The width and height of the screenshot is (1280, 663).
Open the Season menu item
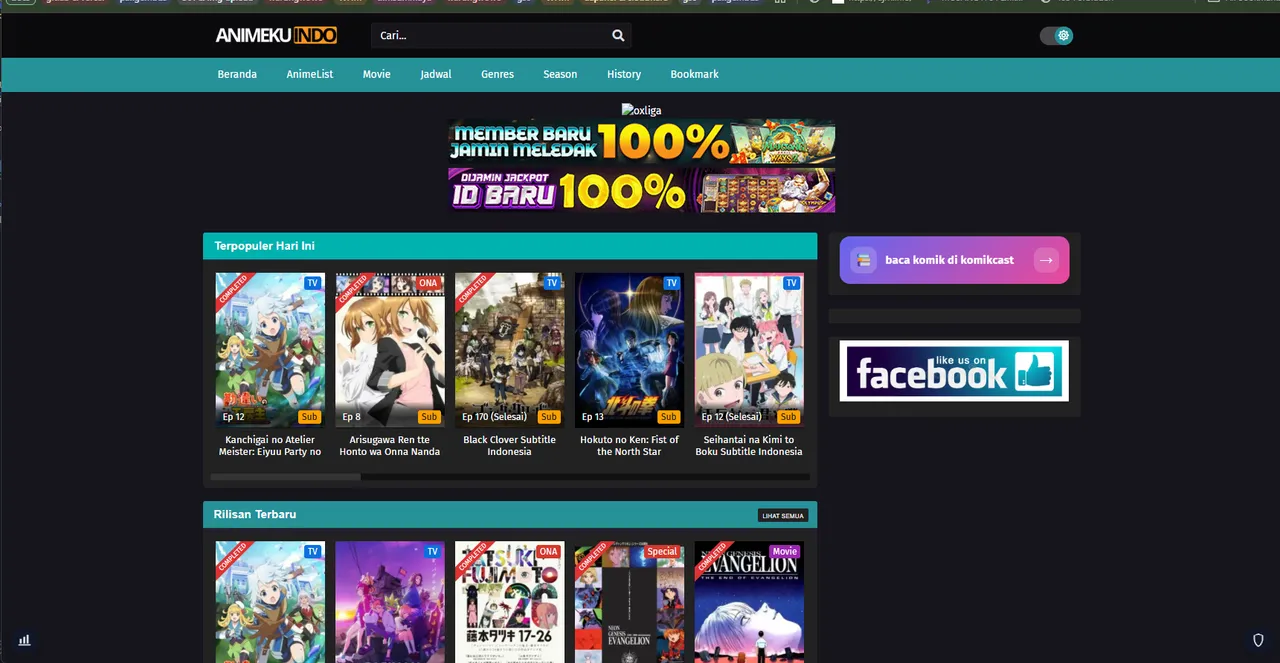point(560,74)
